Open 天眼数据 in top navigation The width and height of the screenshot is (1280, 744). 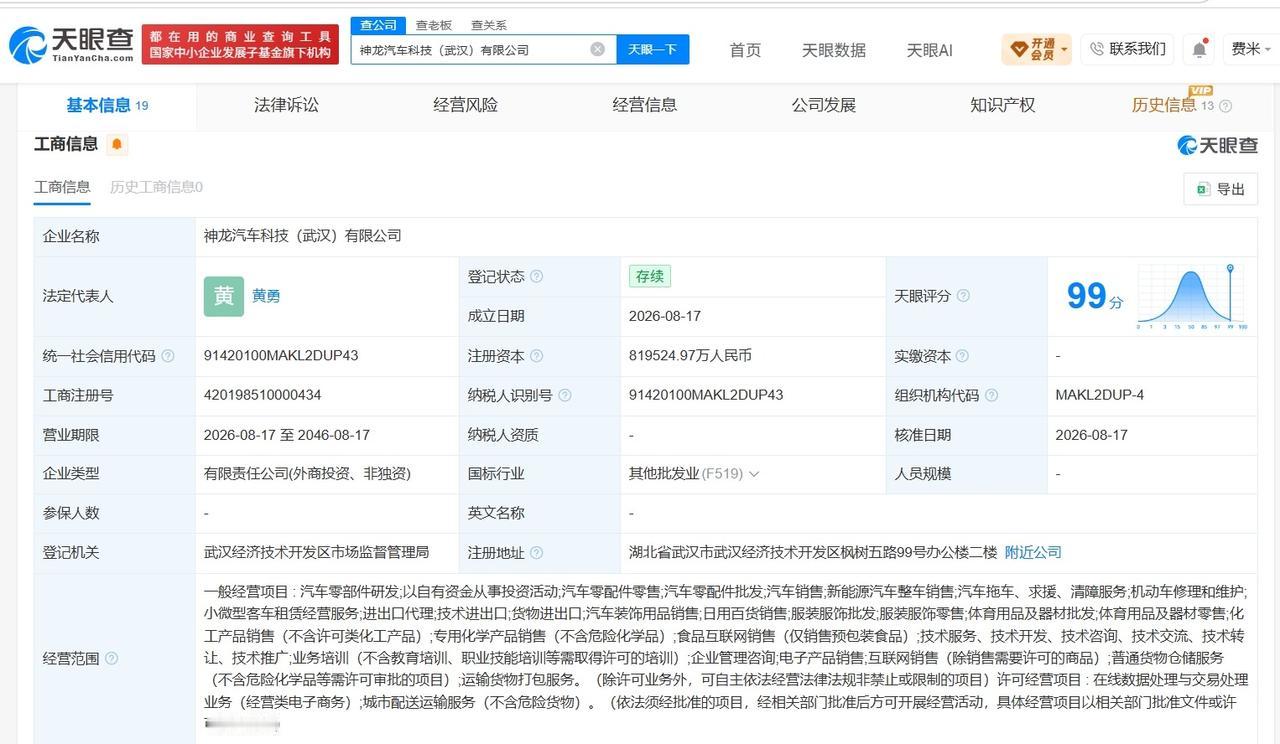(834, 50)
